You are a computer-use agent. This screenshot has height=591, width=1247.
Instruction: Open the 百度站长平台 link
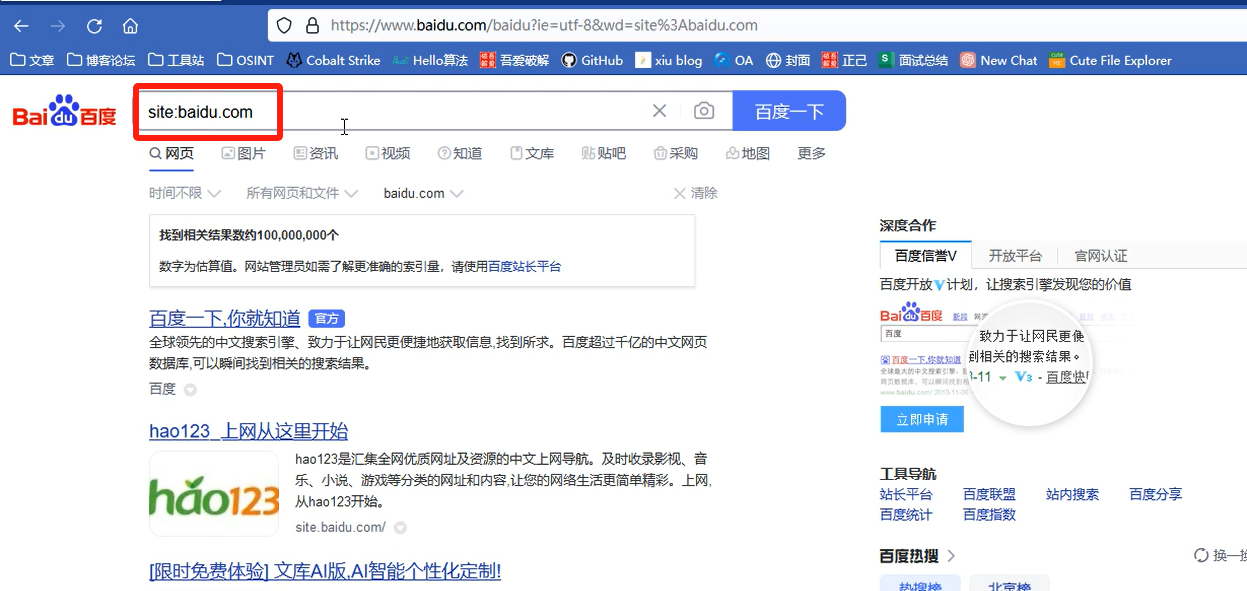point(524,266)
